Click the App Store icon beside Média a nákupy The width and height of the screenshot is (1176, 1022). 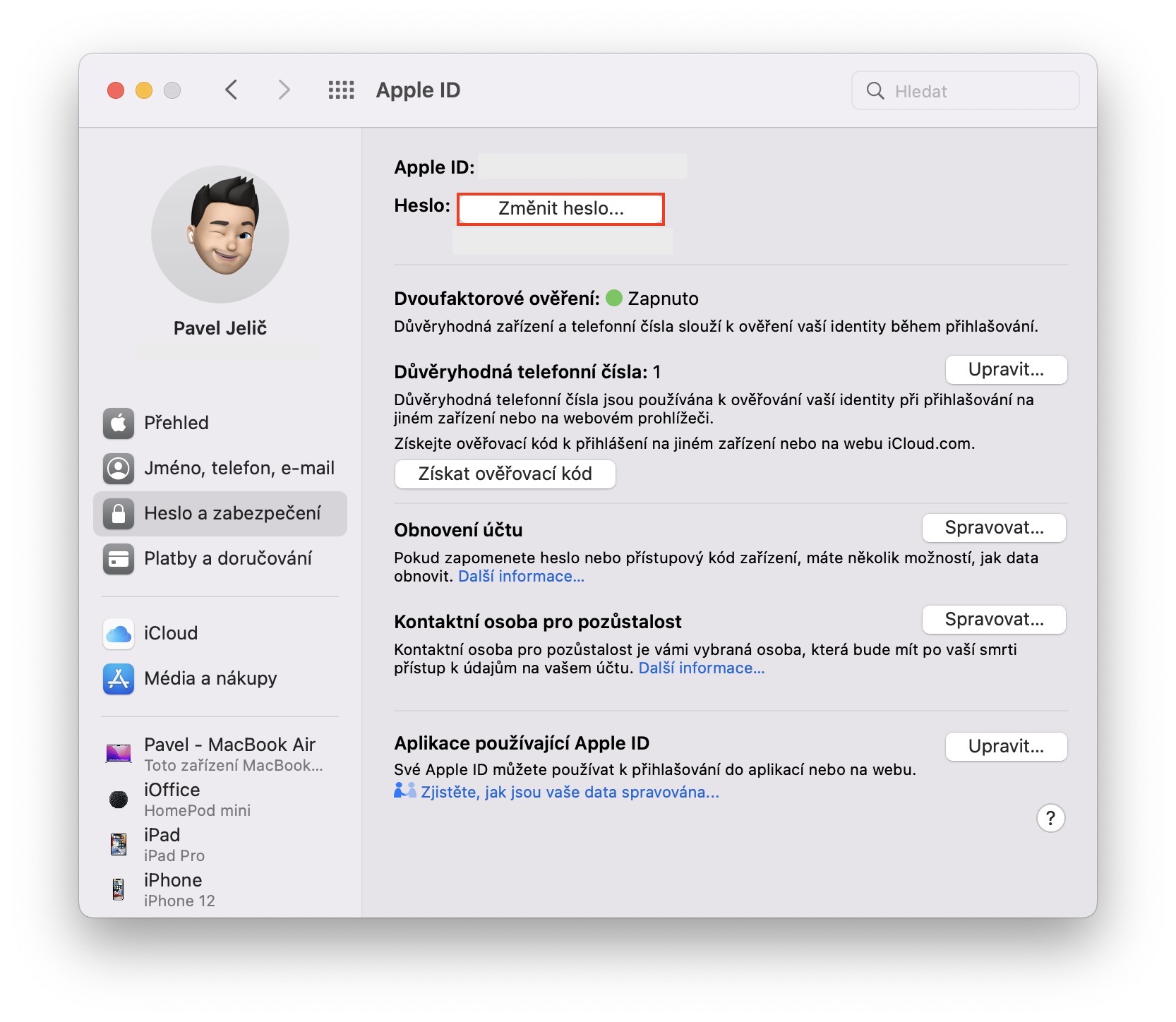click(119, 679)
